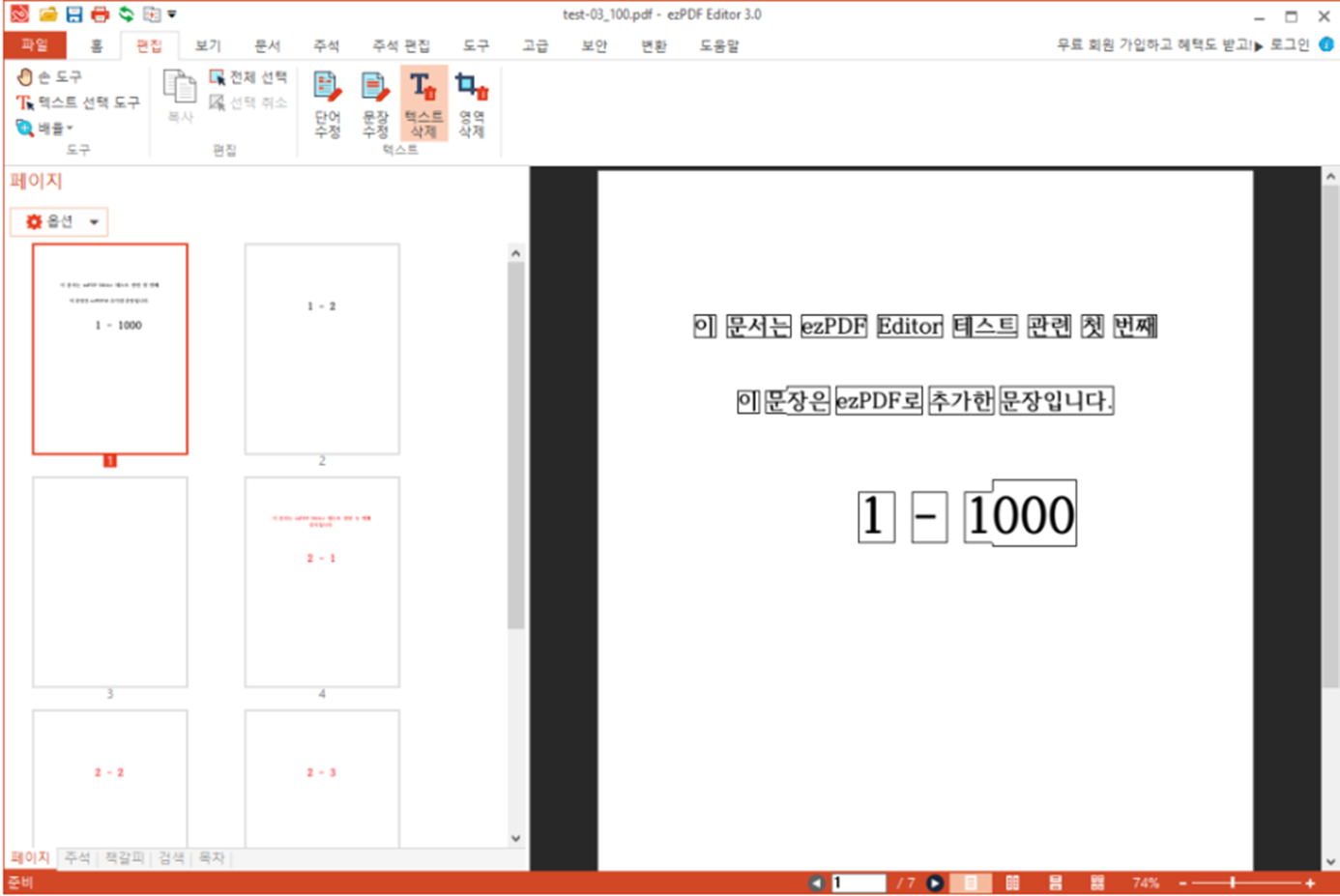Open the 옵션 options dropdown in page panel

click(59, 221)
